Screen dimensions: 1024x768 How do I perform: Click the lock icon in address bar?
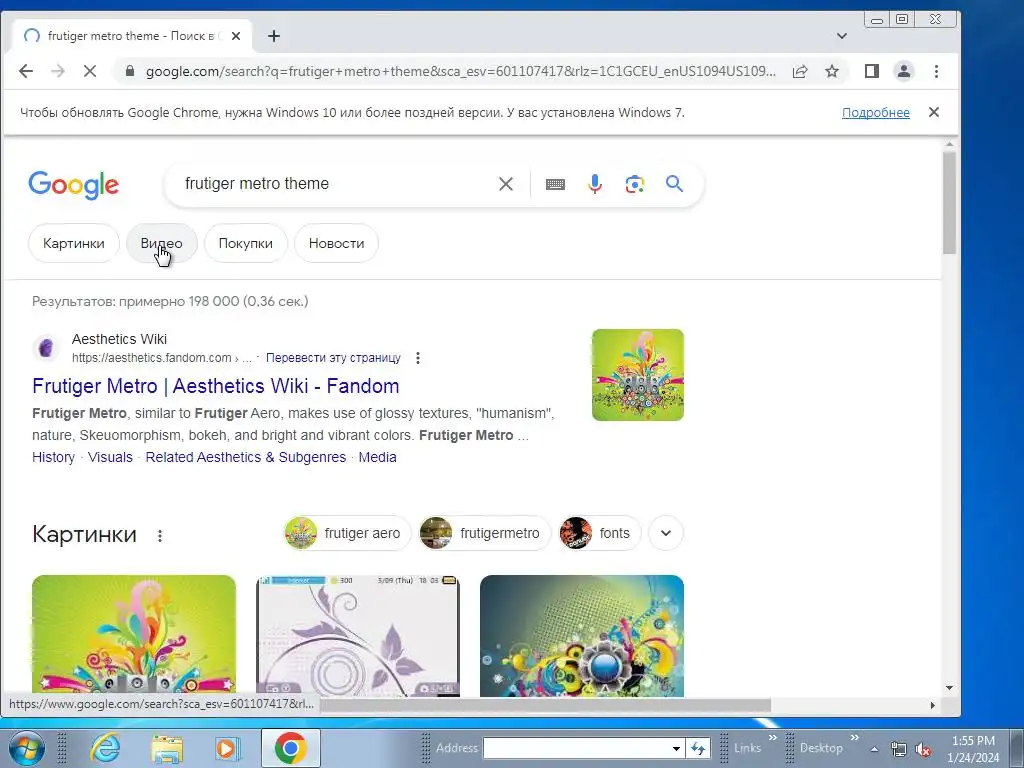pos(129,71)
